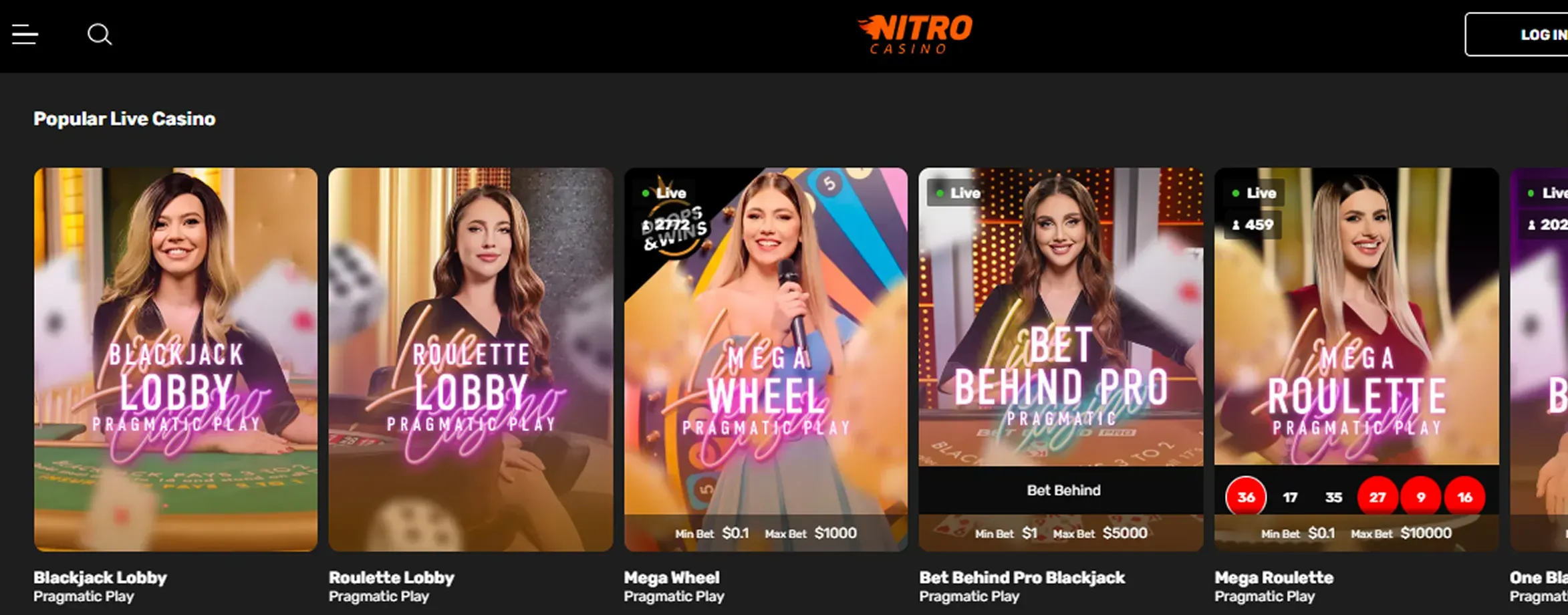Viewport: 1568px width, 615px height.
Task: Click Pragmatic Play under Mega Wheel
Action: [674, 596]
